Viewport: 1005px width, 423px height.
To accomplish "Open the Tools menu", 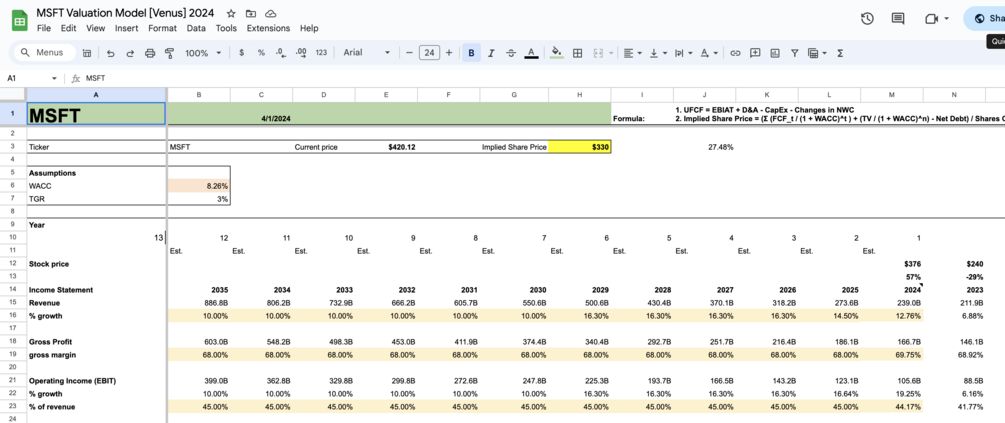I will click(x=226, y=28).
